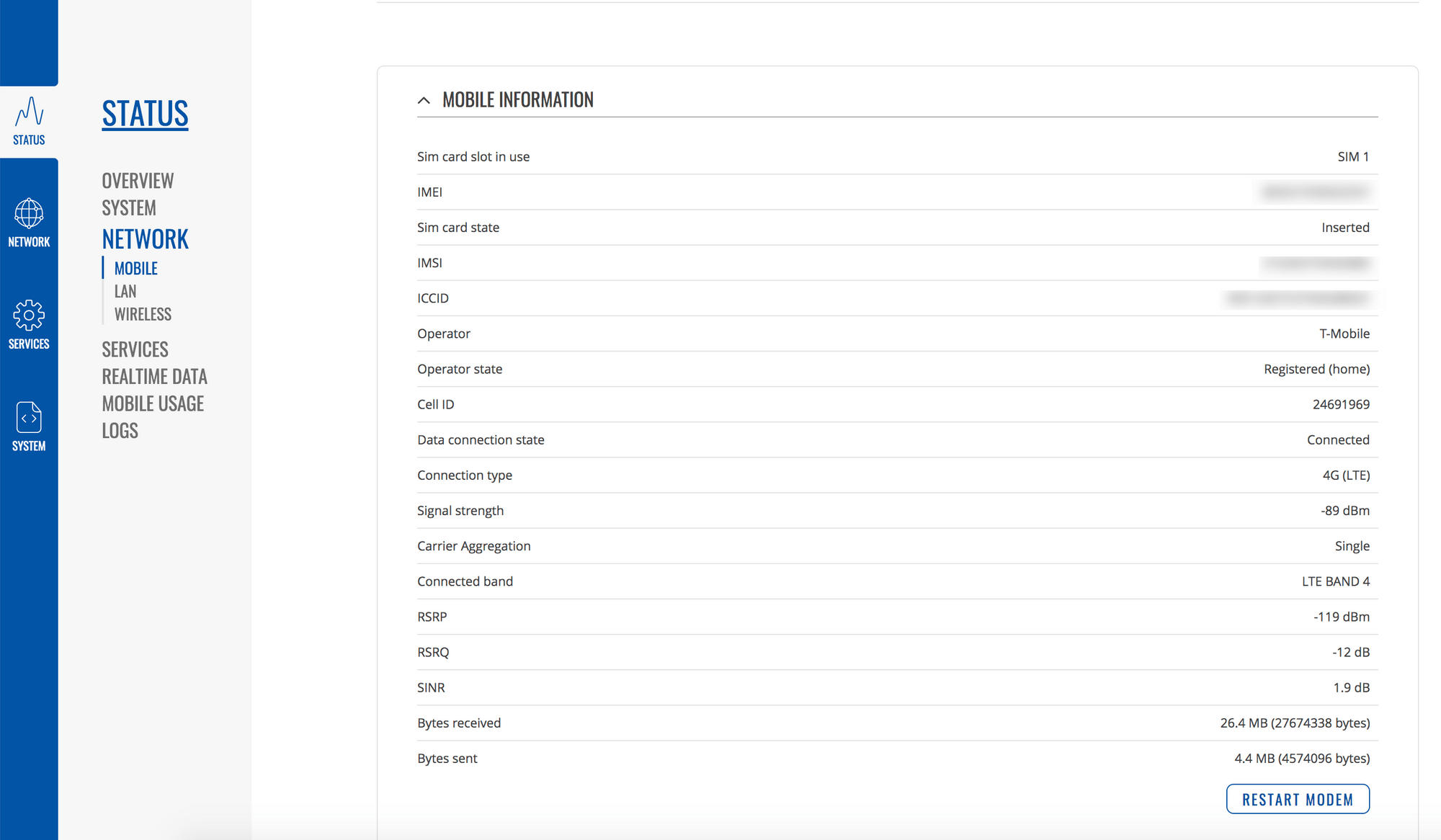
Task: Select the System item in status menu
Action: pos(129,208)
